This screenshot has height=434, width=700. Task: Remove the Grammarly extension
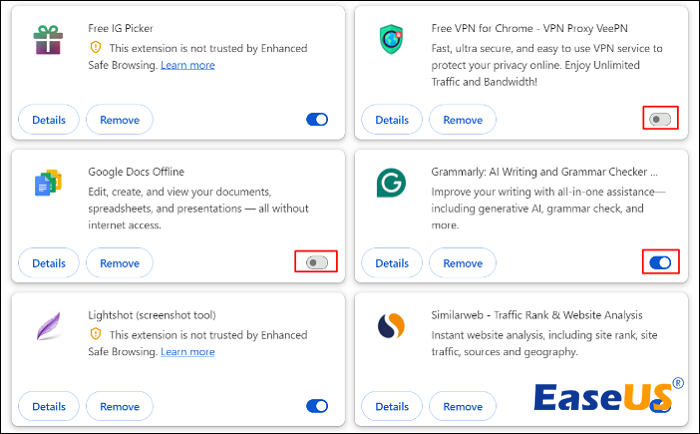coord(462,263)
